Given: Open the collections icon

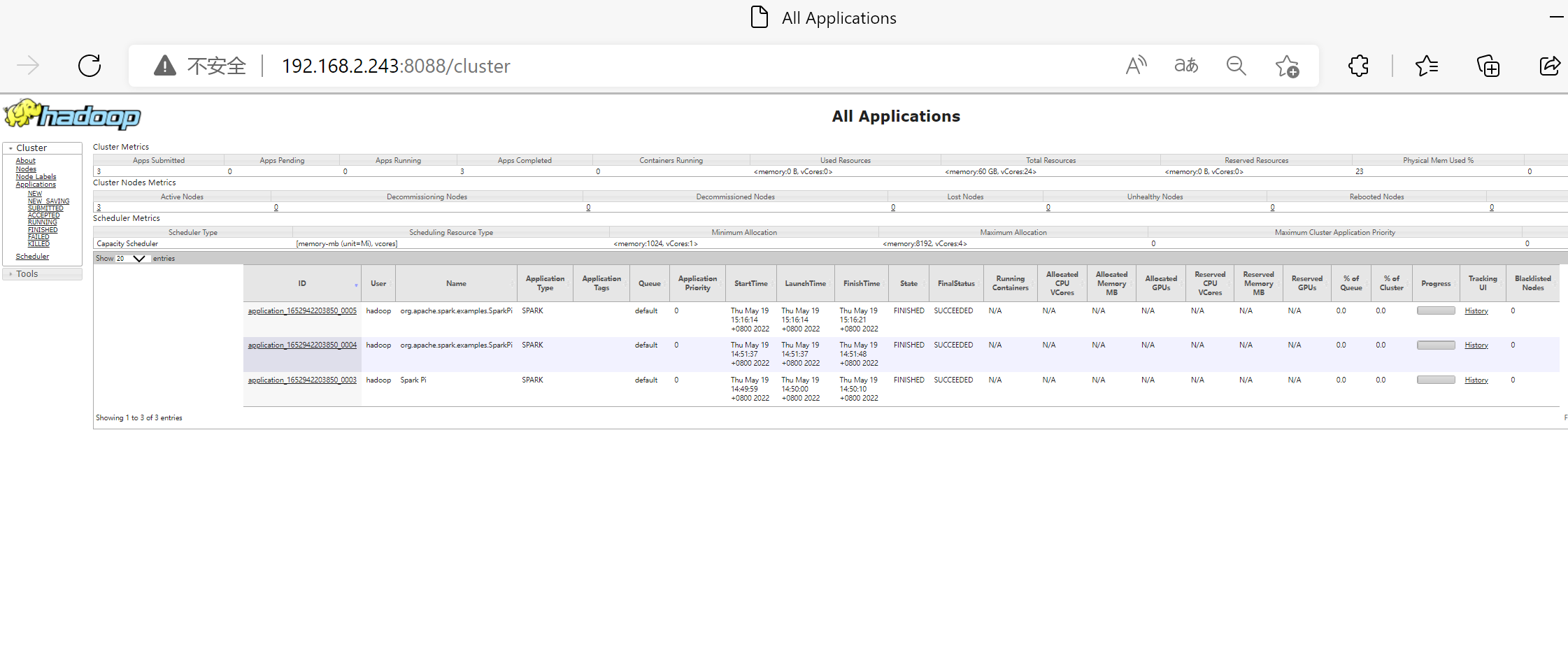Looking at the screenshot, I should [x=1488, y=66].
